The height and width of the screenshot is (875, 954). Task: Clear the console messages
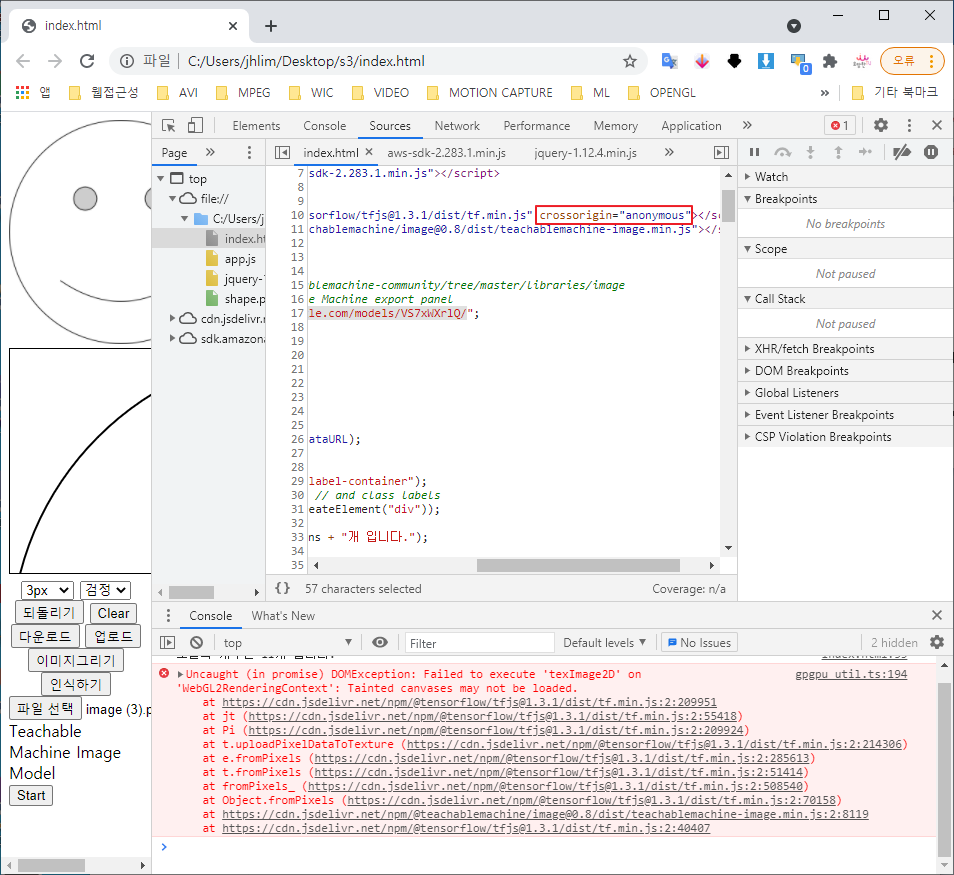[196, 643]
